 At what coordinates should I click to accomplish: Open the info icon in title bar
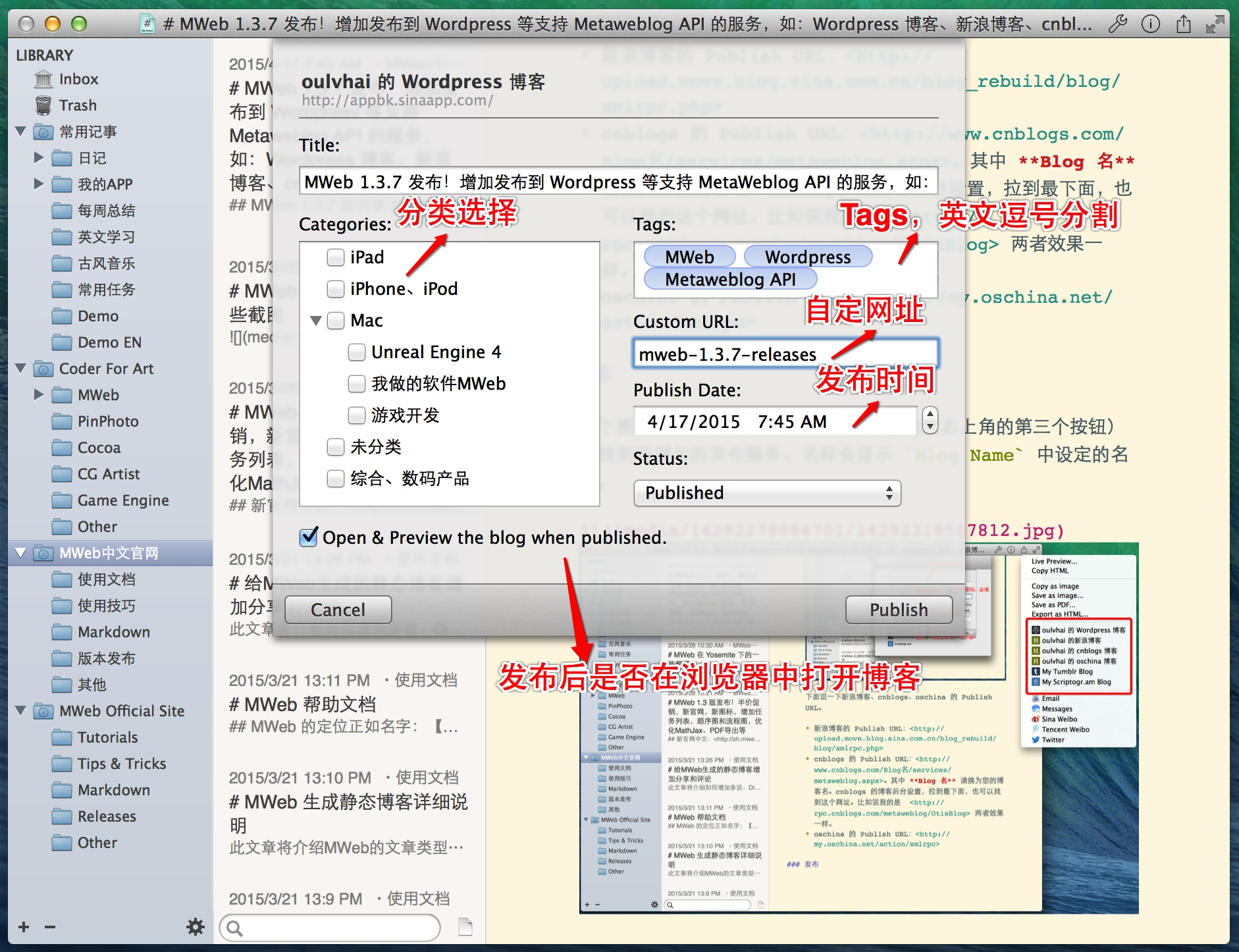click(1150, 24)
